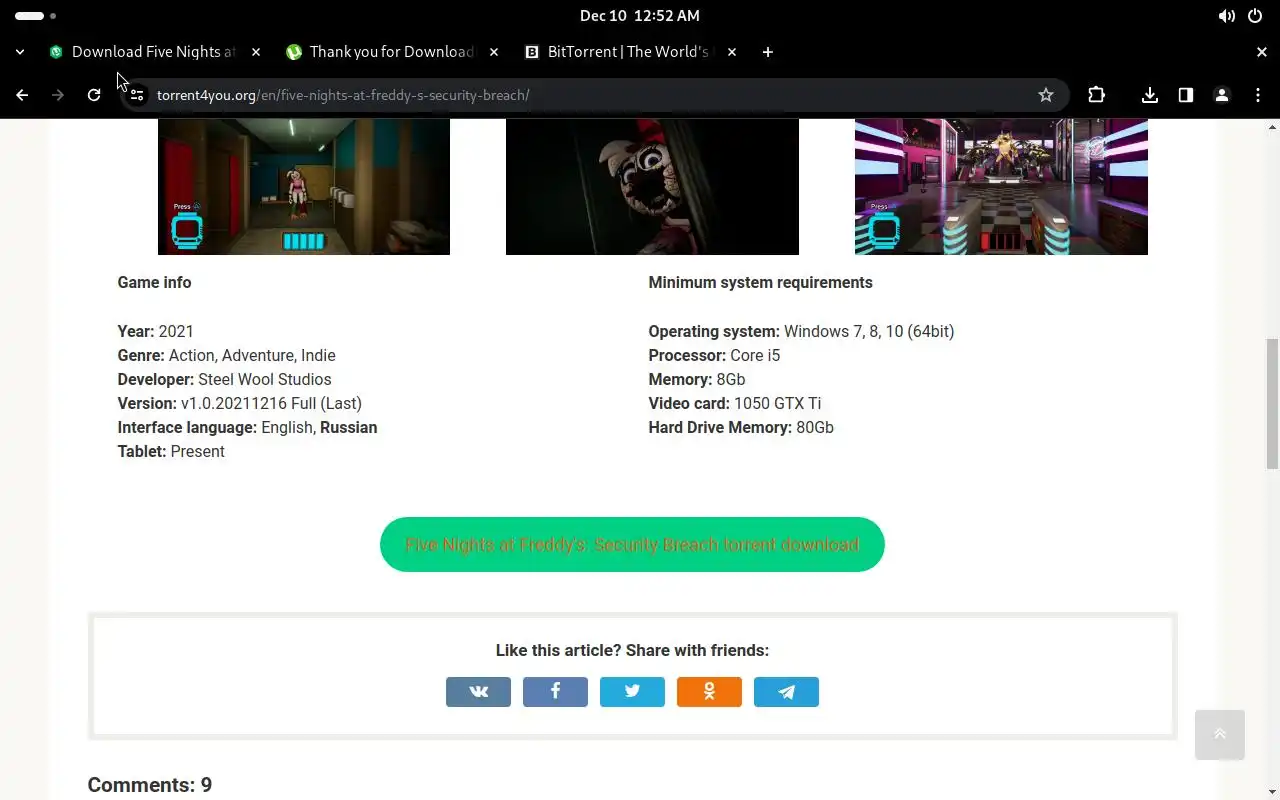Bookmark this page with the star icon
Screen dimensions: 1280x800
tap(1046, 95)
